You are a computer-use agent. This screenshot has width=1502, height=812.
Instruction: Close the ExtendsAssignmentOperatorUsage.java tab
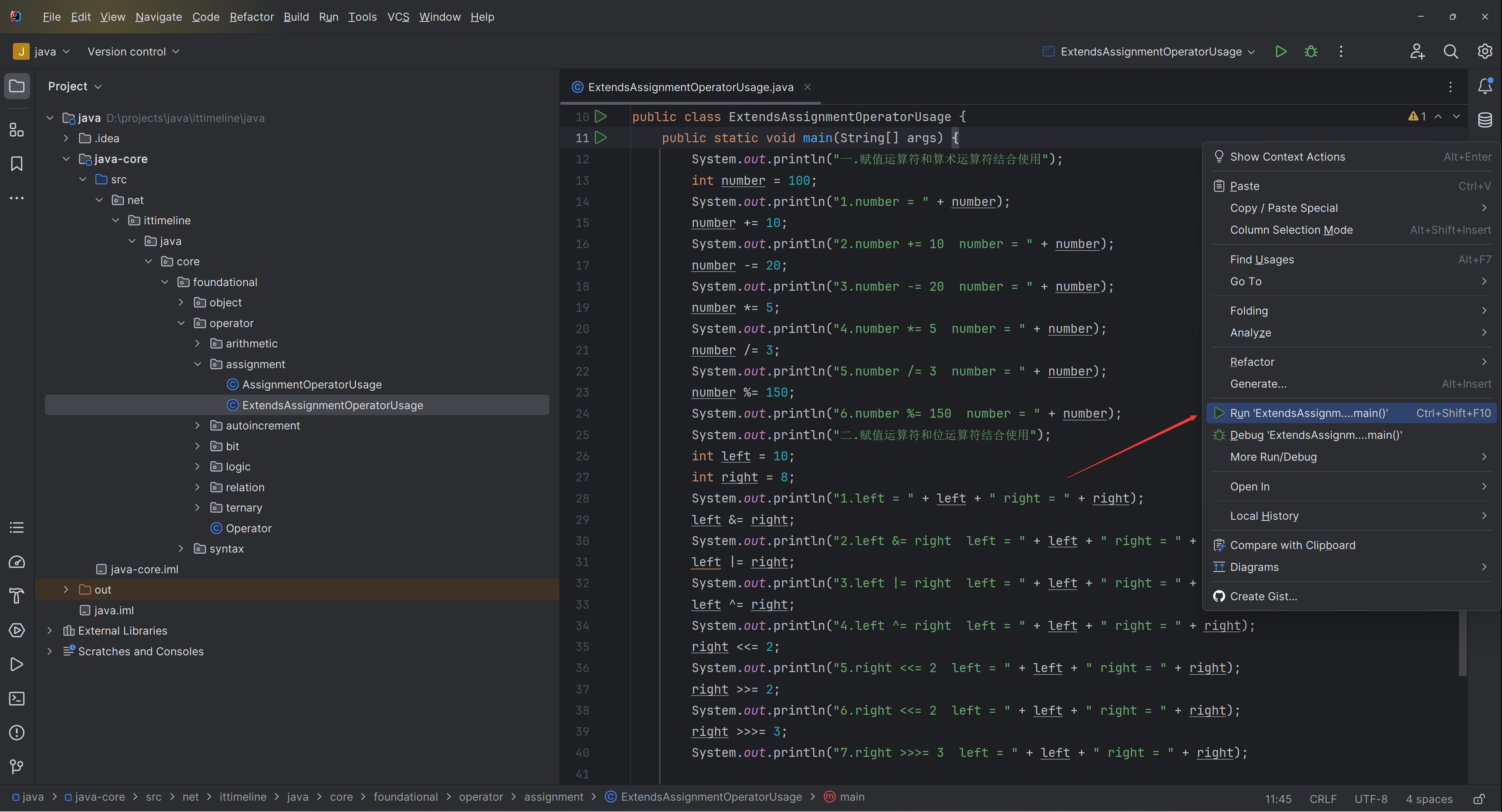click(808, 87)
